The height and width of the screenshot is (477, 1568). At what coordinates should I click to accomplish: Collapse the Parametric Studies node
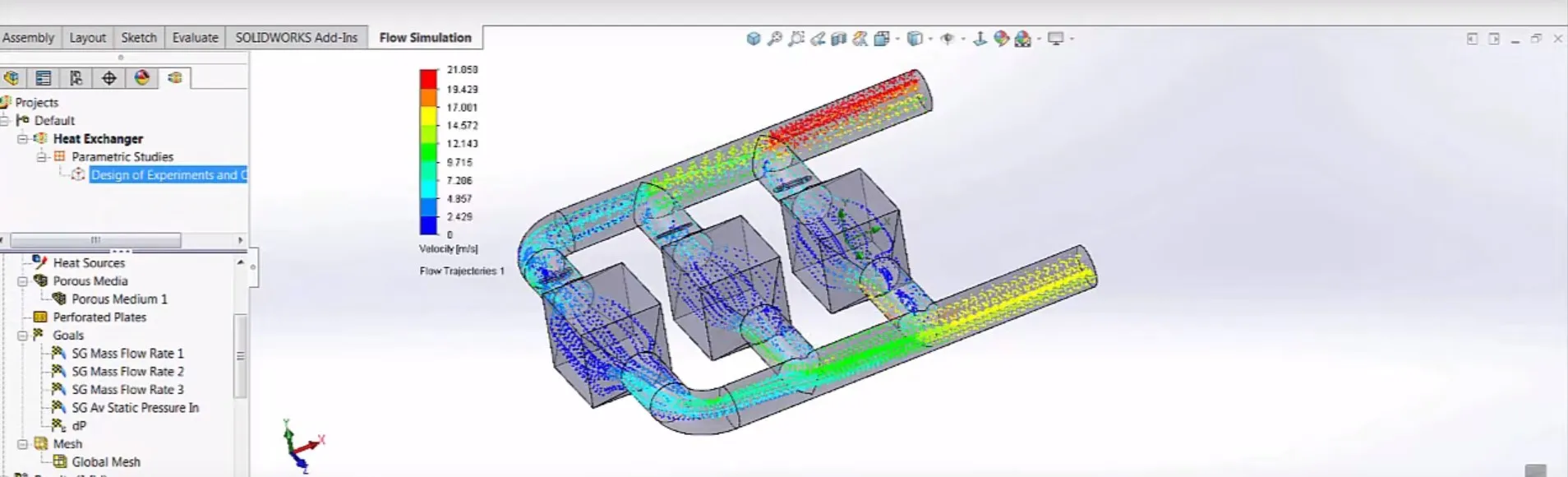tap(40, 157)
